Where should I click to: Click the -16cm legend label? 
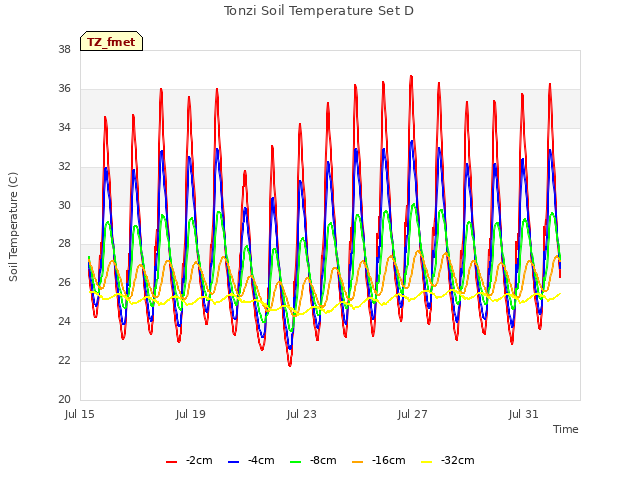[x=389, y=460]
